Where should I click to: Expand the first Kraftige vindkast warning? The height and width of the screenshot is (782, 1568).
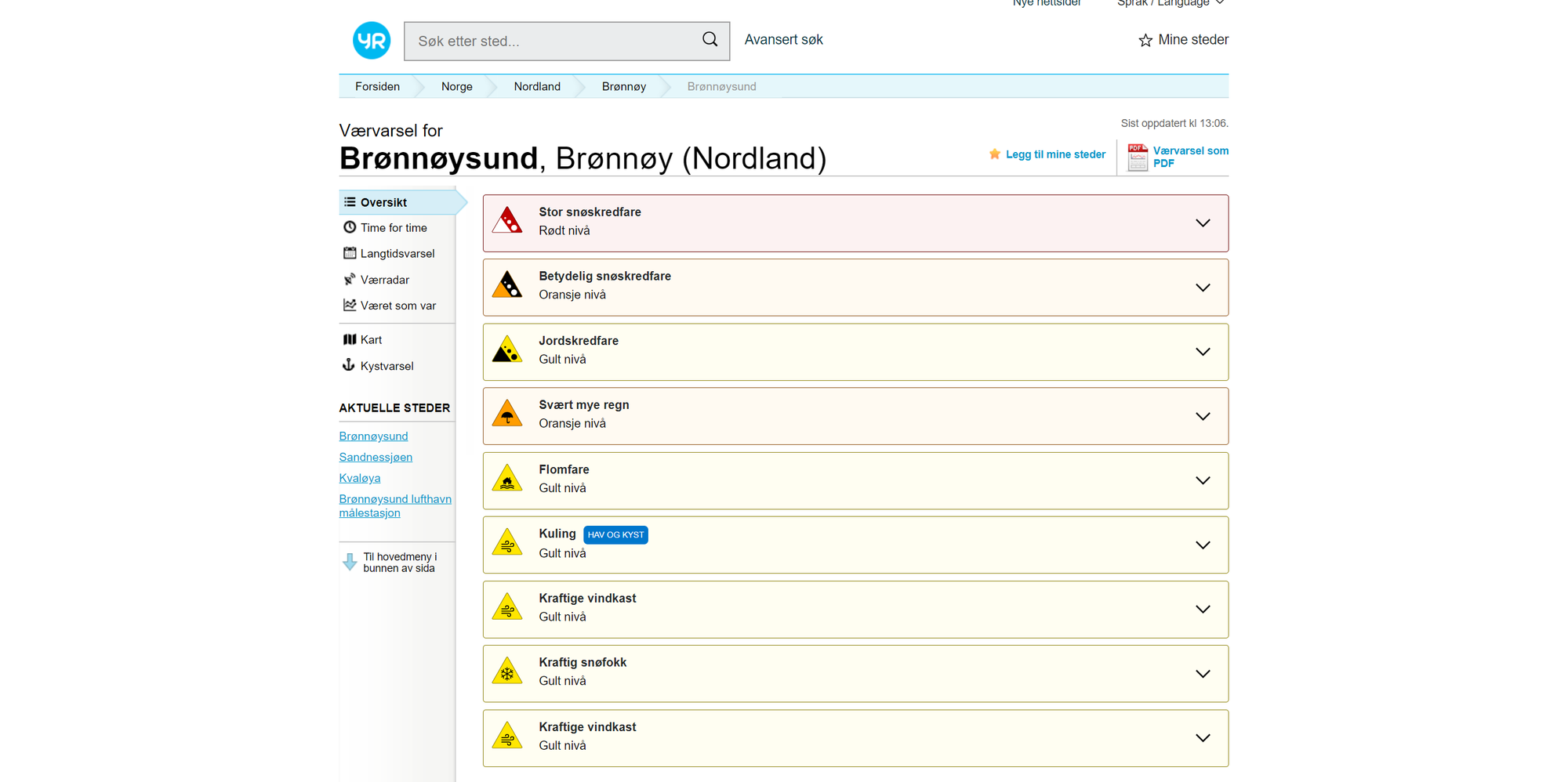[1203, 609]
